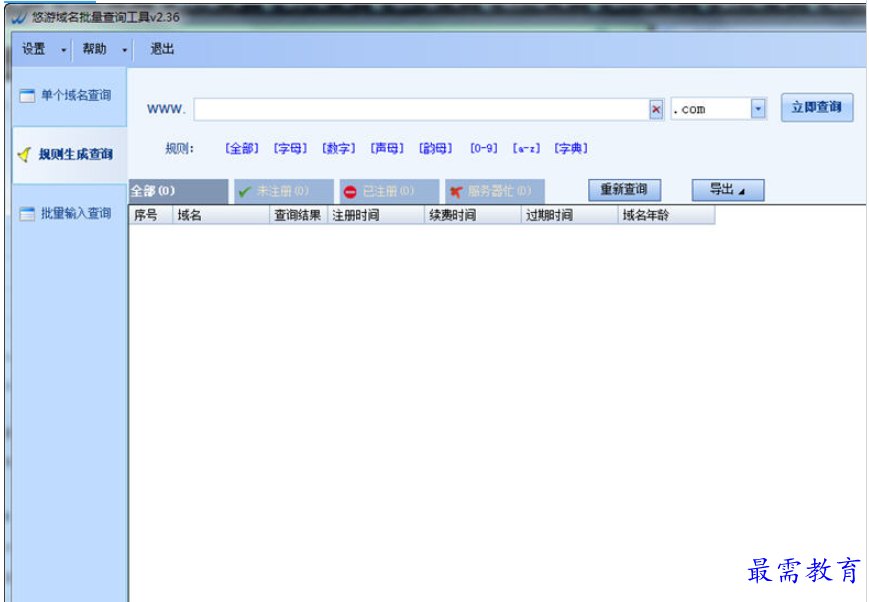Expand the 帮助 dropdown arrow

click(x=124, y=50)
